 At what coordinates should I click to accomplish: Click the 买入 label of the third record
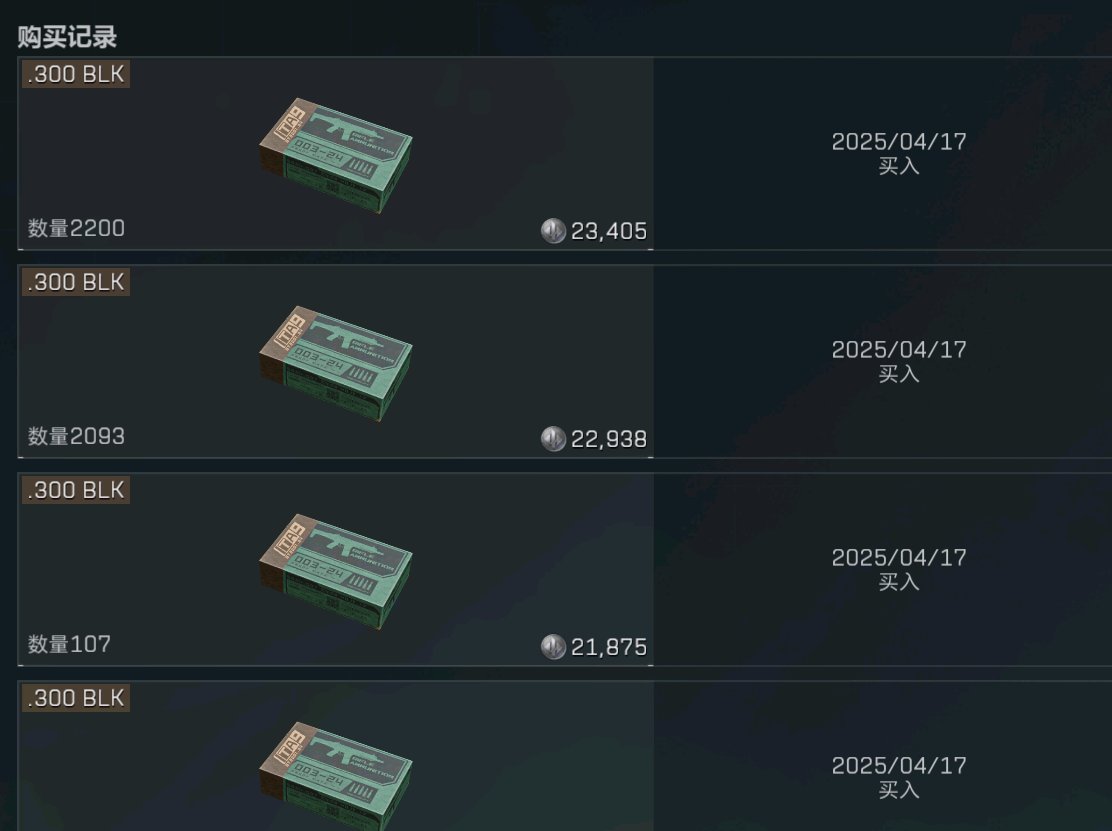point(899,582)
